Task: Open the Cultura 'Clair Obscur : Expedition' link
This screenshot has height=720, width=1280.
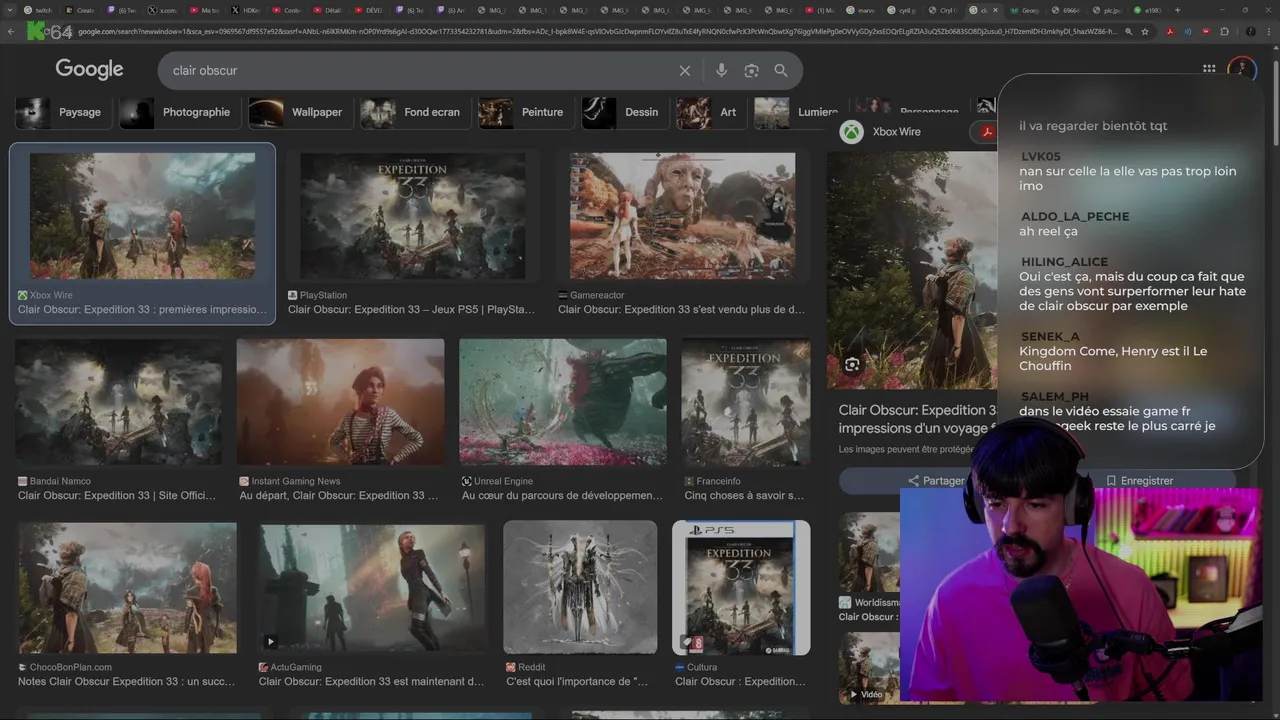Action: [740, 682]
